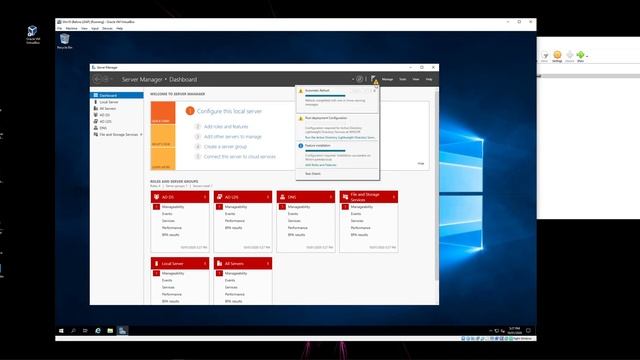Click Automatic Refresh progress bar

(x=325, y=96)
